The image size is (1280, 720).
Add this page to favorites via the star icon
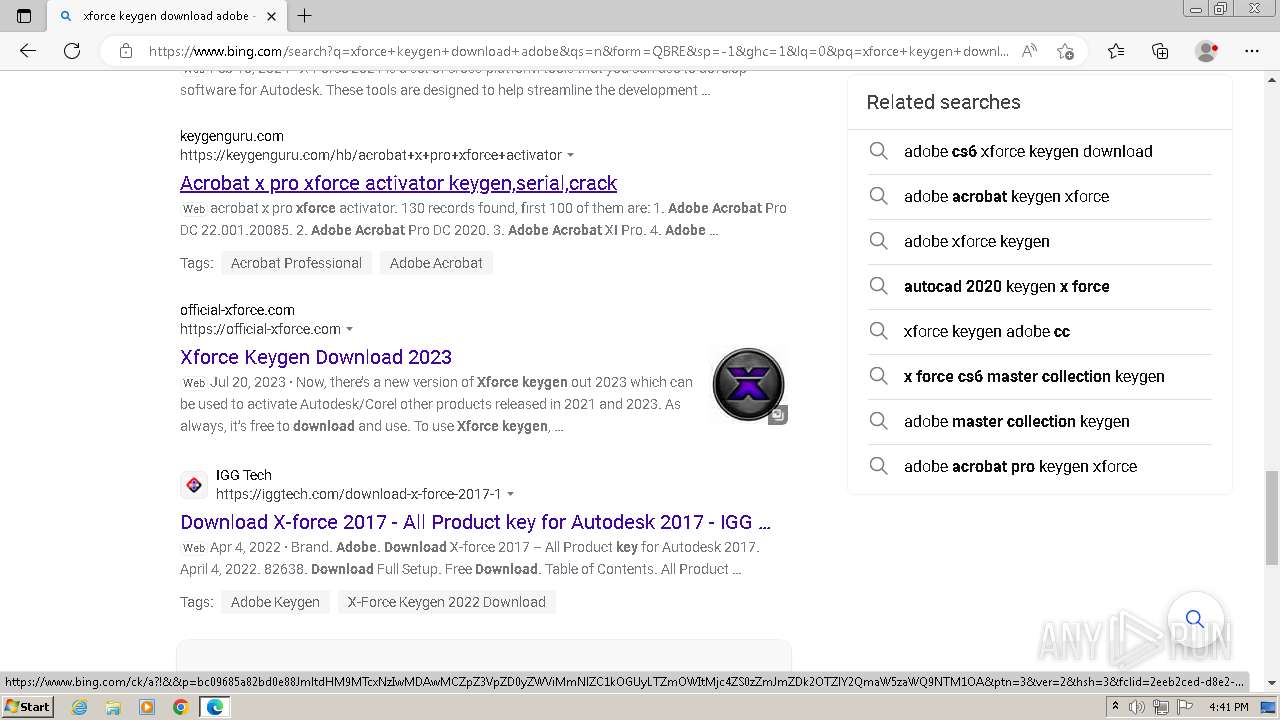(1066, 51)
